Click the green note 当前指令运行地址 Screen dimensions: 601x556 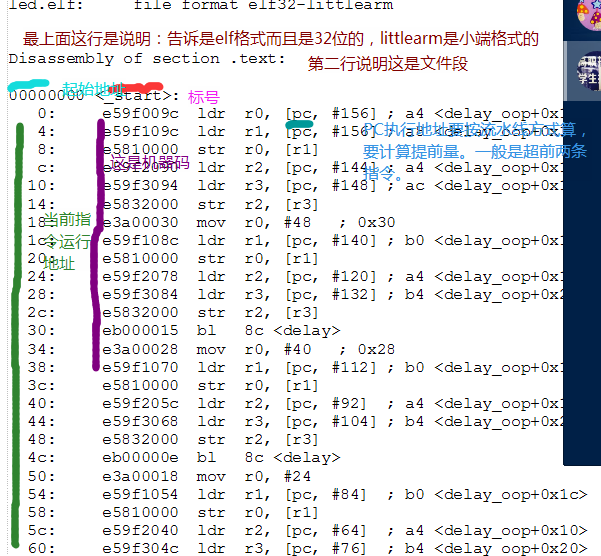pyautogui.click(x=67, y=241)
